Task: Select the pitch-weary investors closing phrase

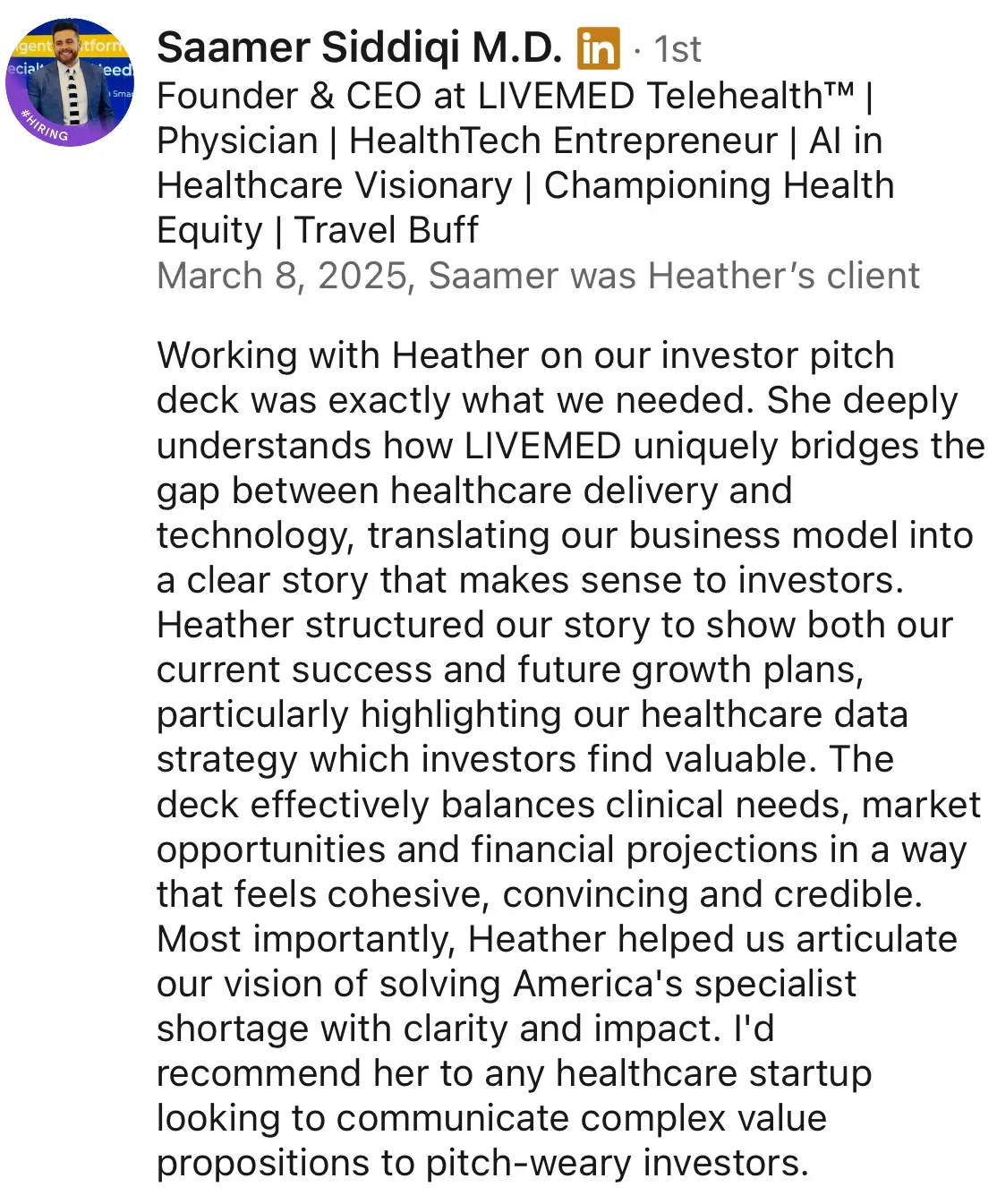Action: coord(618,1163)
